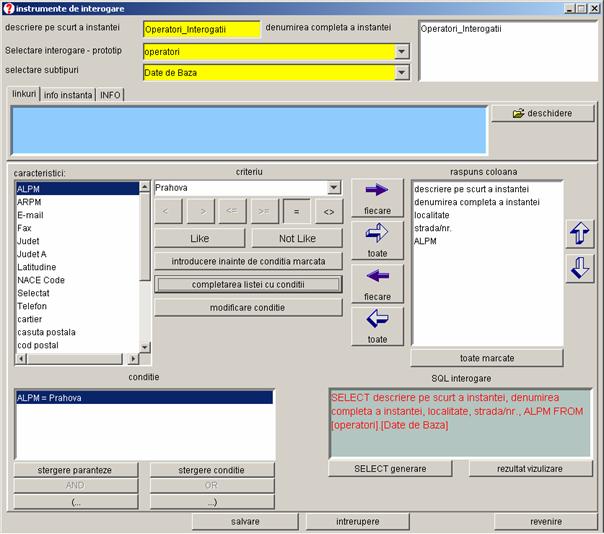The image size is (604, 534).
Task: Click the purple left arrow 'flecare' button
Action: pyautogui.click(x=376, y=280)
